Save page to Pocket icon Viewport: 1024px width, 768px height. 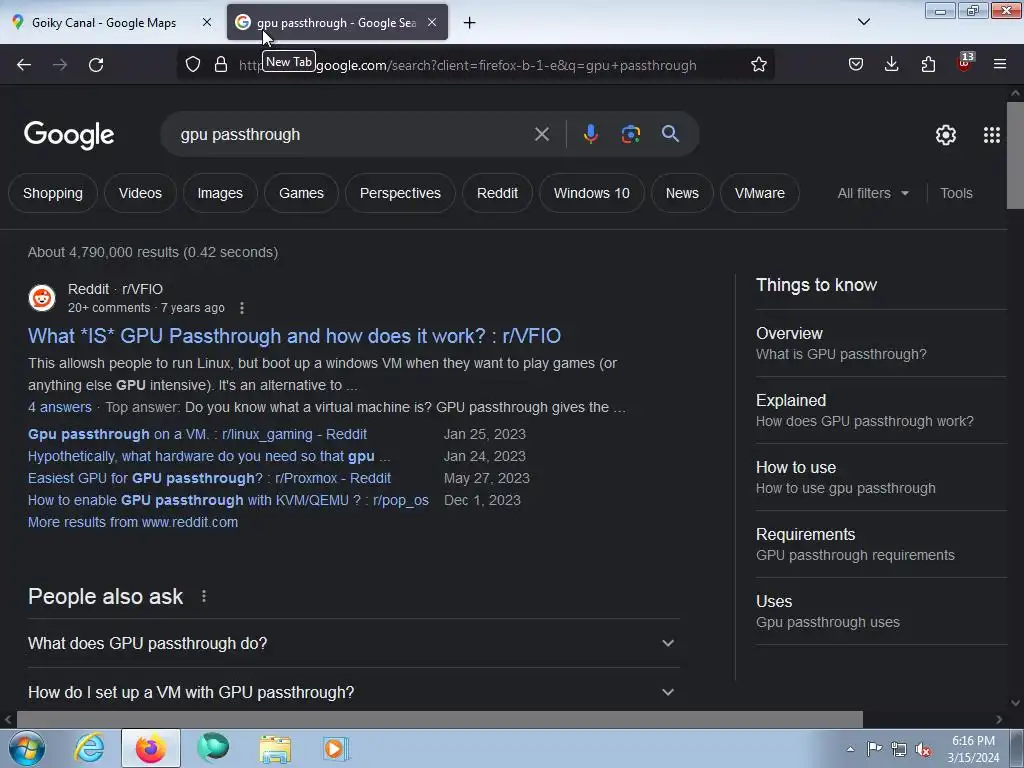[x=856, y=65]
